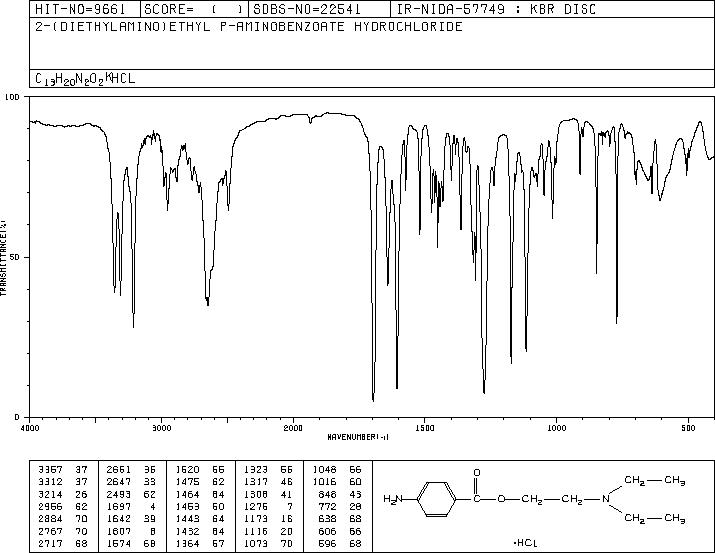Click the molecular formula C13H20N2O2 HCL

pyautogui.click(x=85, y=78)
